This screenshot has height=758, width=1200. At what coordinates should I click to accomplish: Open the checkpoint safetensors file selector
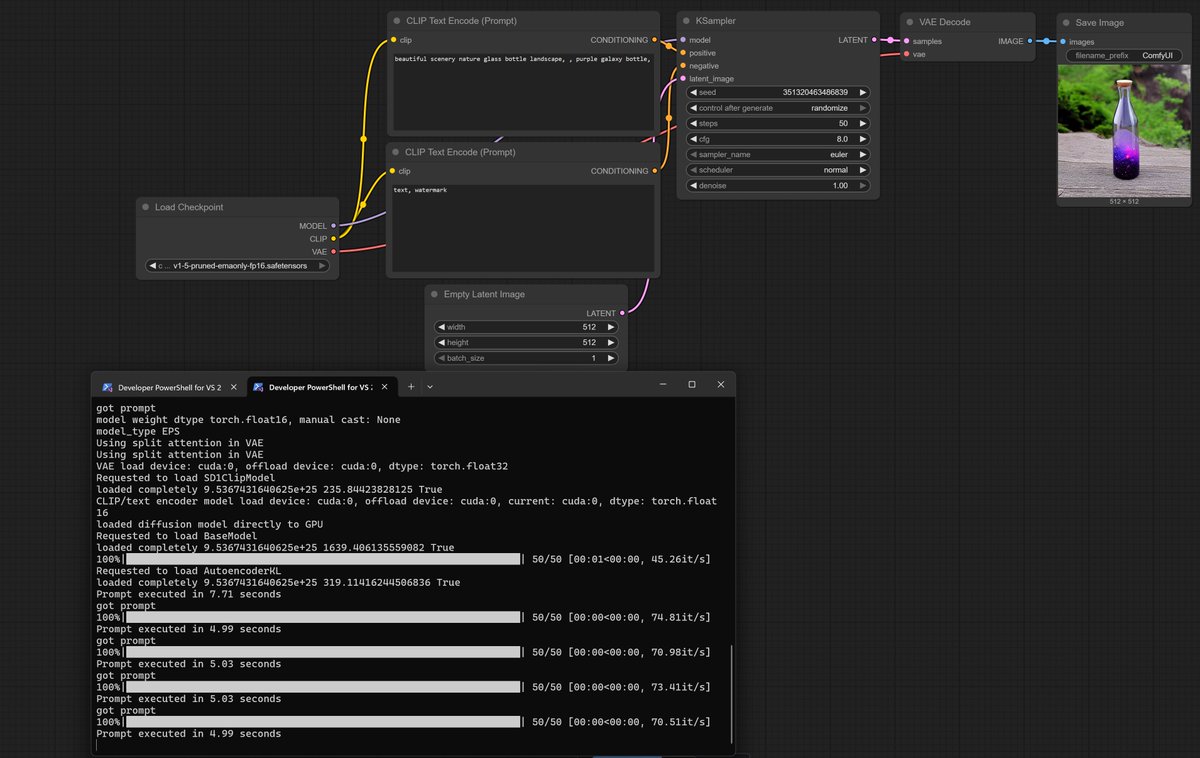click(x=237, y=265)
